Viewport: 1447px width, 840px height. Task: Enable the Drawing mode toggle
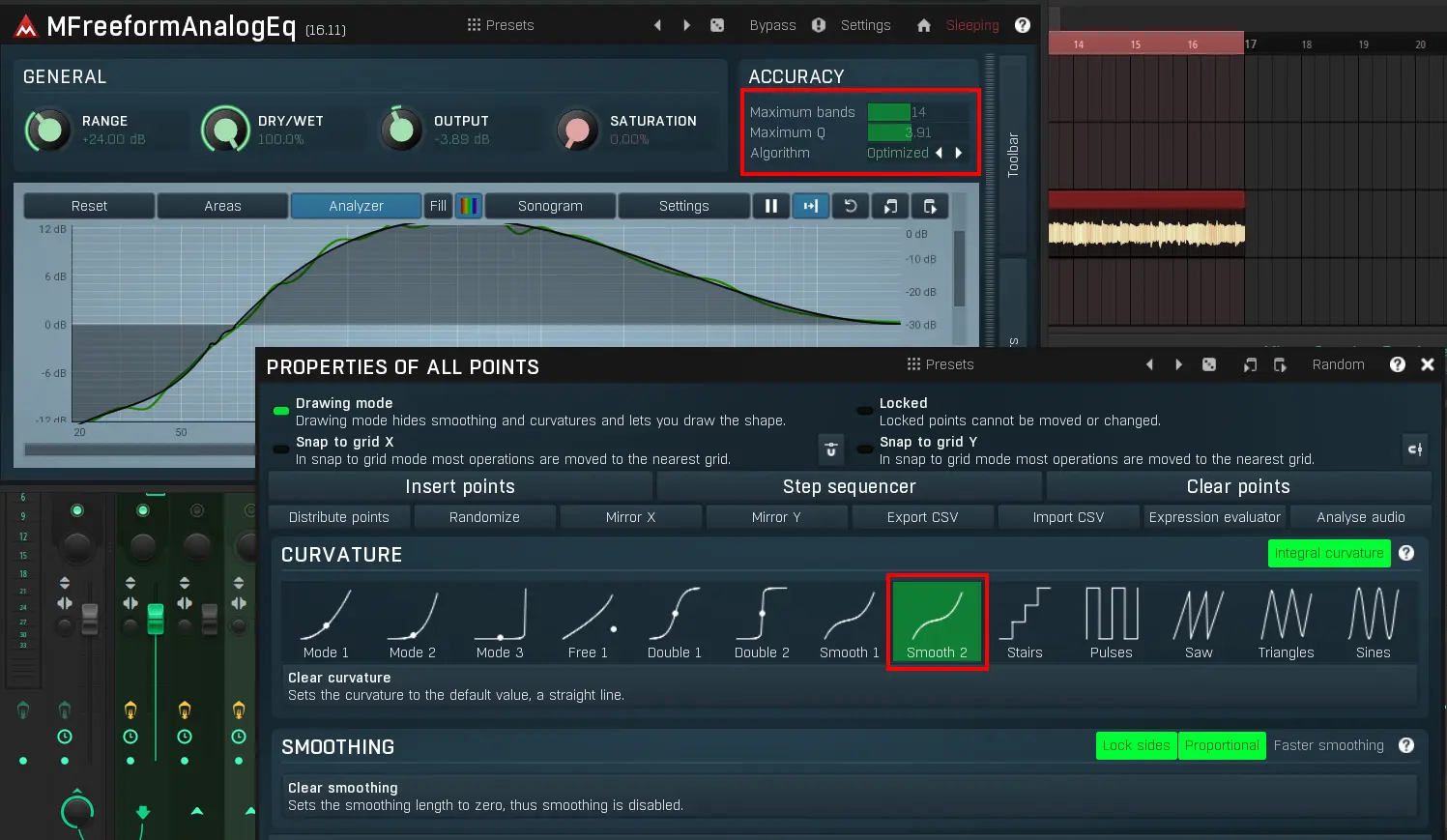tap(281, 411)
